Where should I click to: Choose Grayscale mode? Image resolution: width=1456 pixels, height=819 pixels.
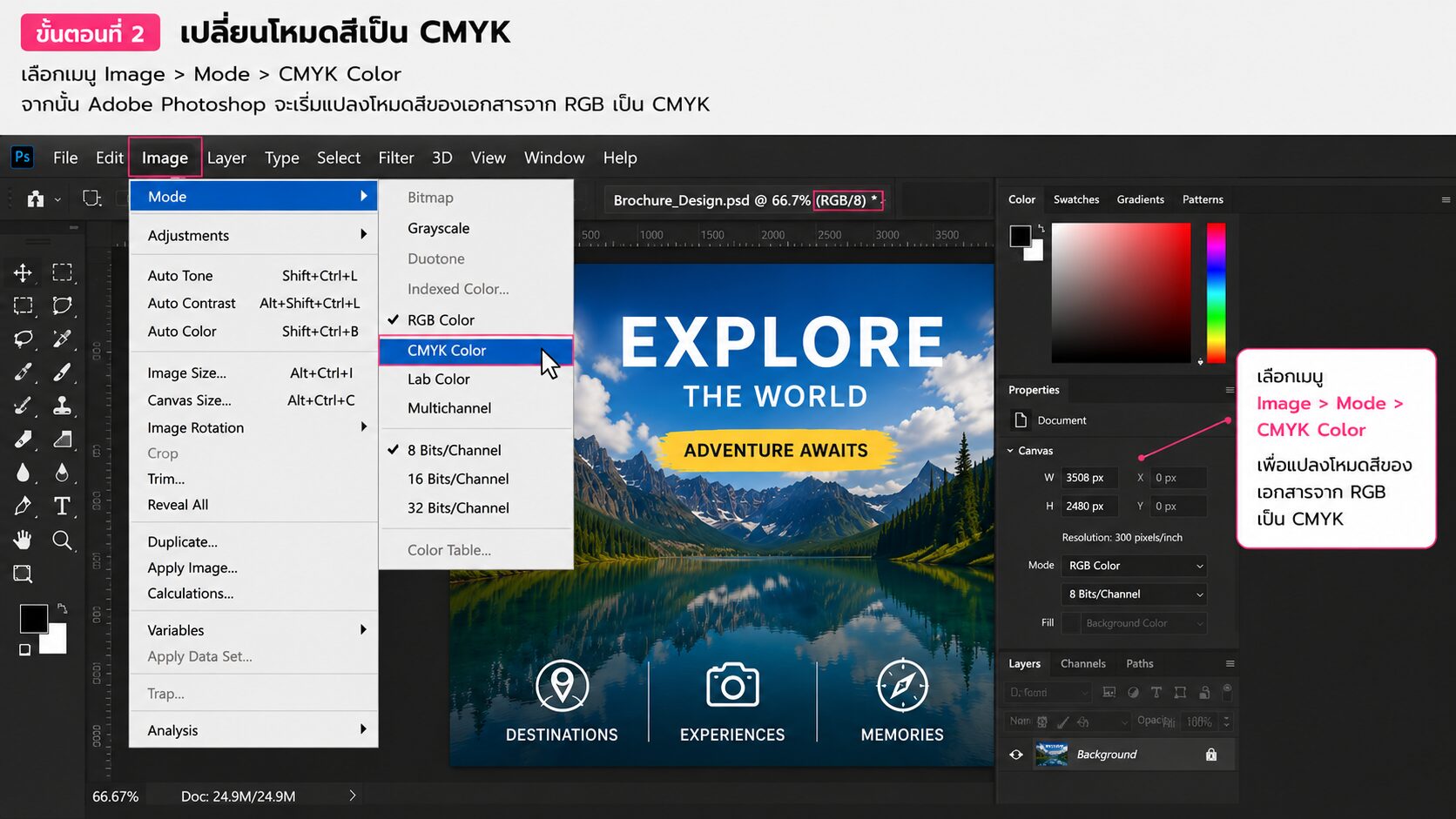tap(476, 228)
